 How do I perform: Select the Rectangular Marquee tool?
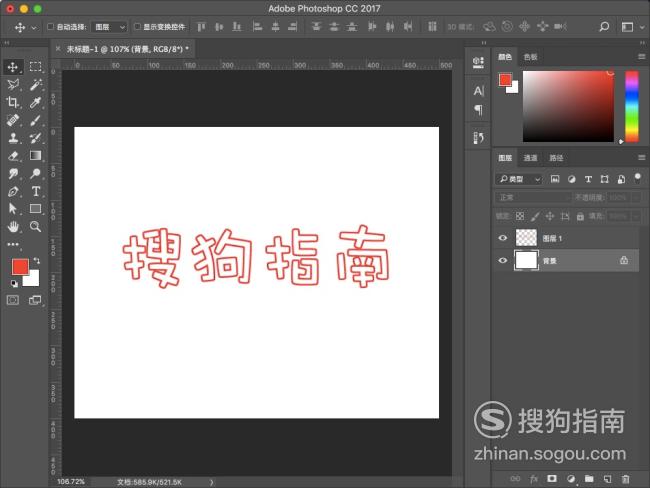coord(35,67)
